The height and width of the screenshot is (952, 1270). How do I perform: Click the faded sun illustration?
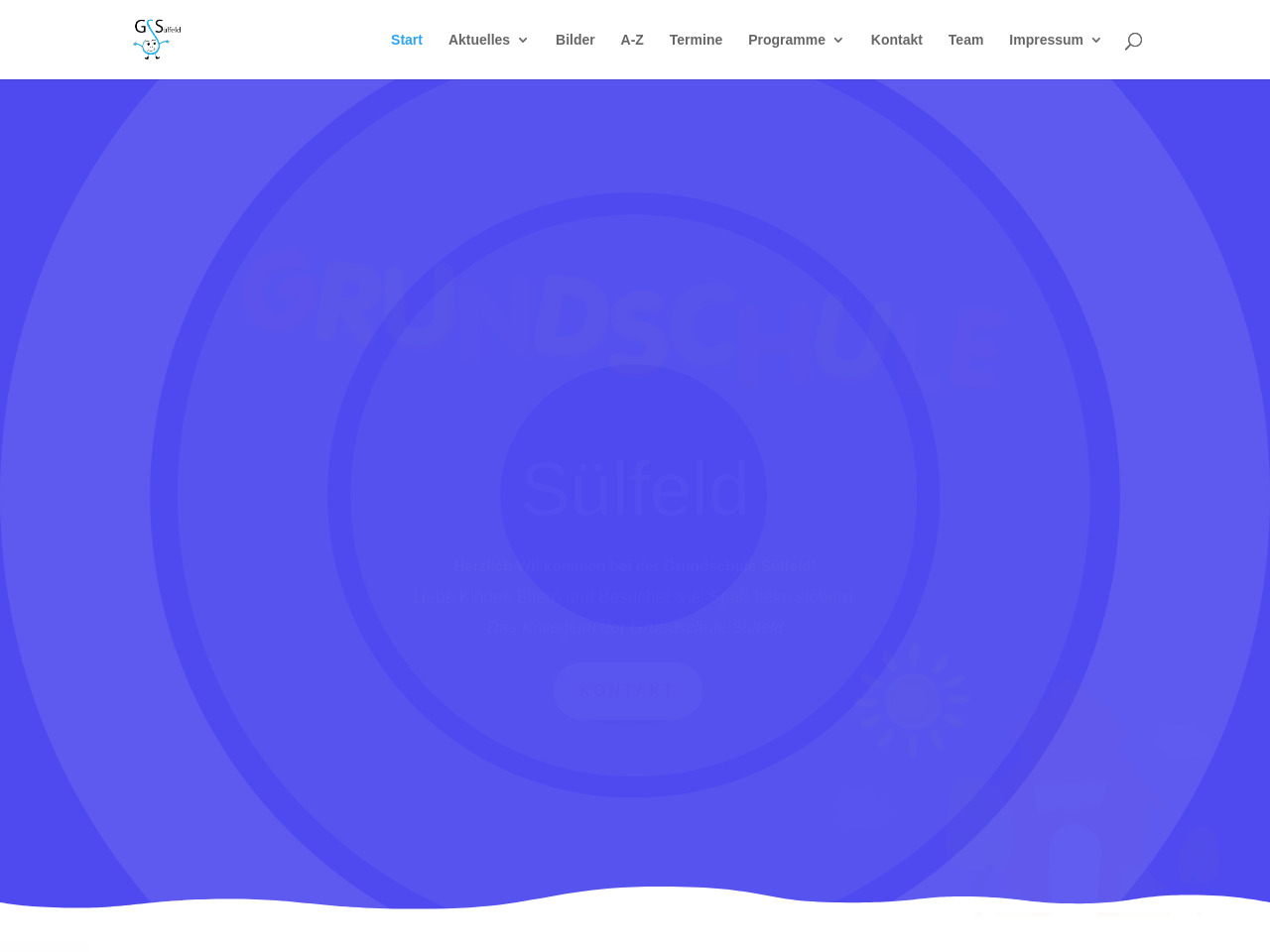click(x=912, y=700)
